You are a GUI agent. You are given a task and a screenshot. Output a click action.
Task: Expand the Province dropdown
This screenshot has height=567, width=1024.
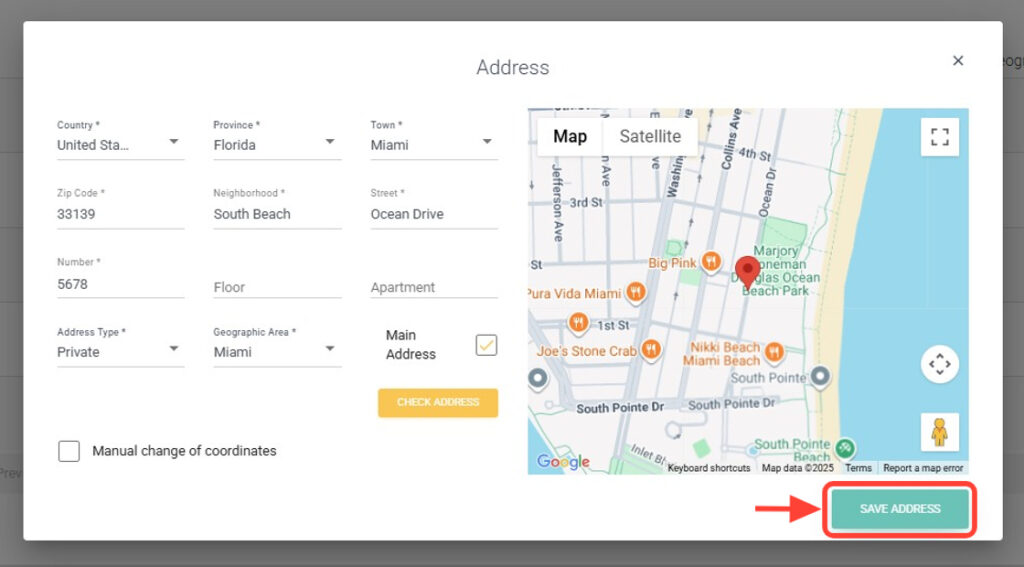[277, 144]
